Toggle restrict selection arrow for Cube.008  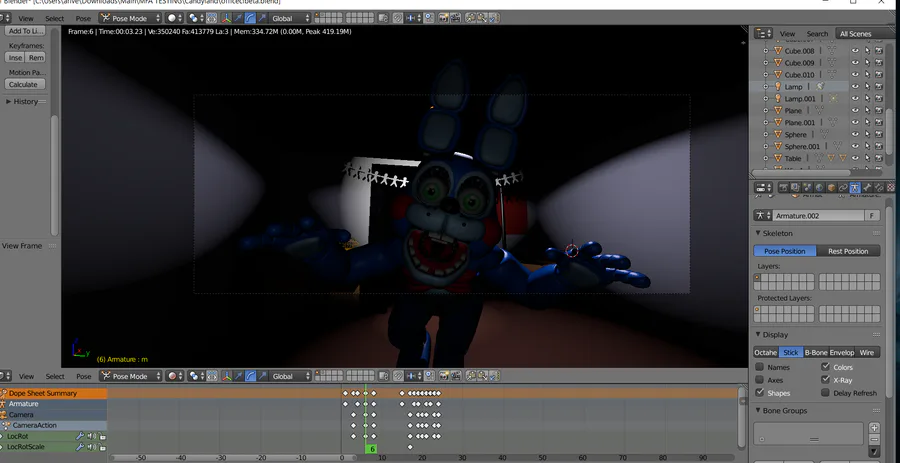click(x=867, y=50)
